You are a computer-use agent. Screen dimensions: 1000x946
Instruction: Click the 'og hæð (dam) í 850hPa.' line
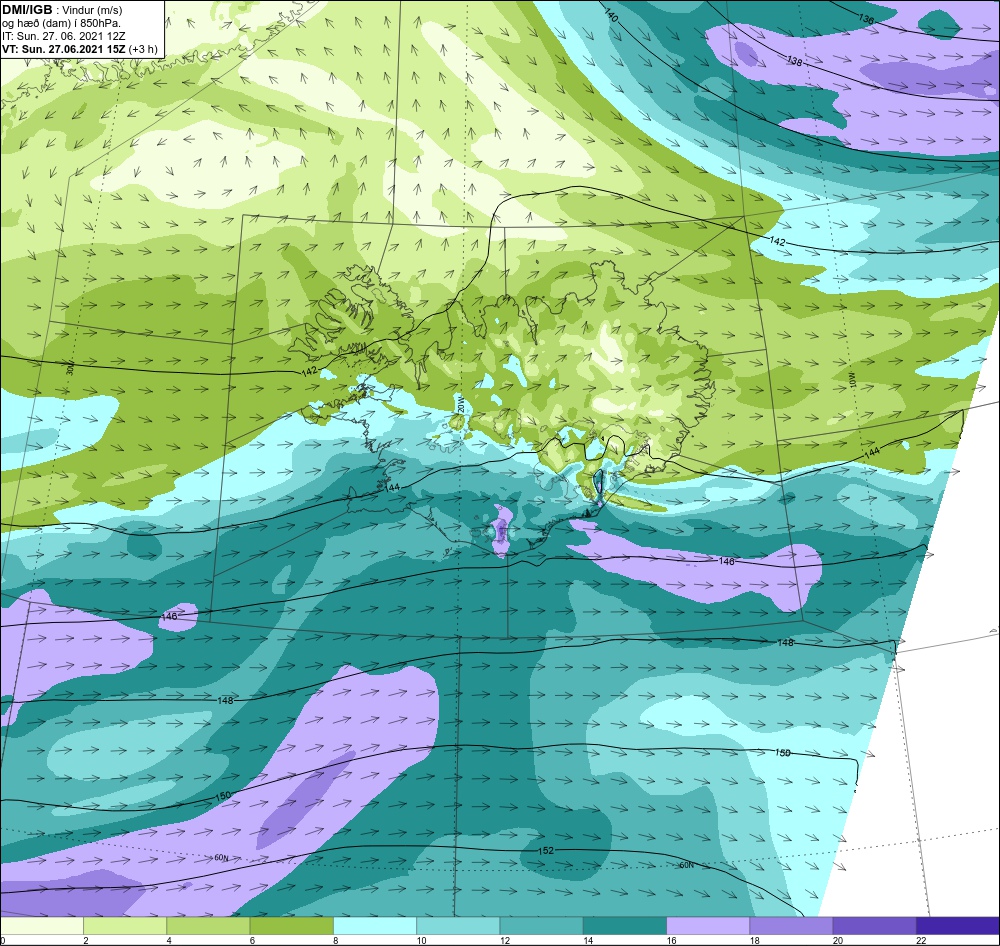[x=61, y=23]
